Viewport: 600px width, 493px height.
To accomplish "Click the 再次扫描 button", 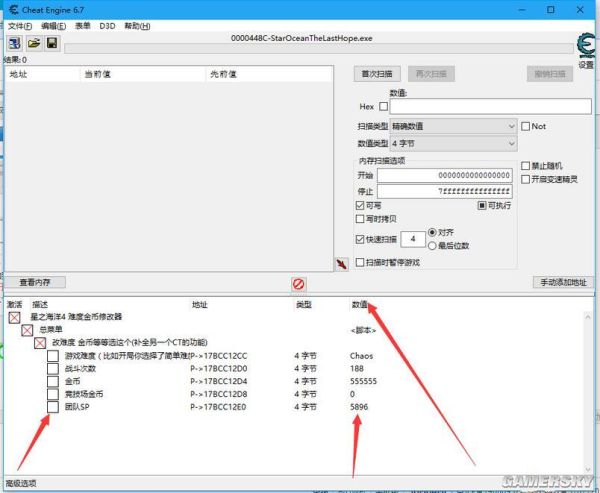I will (x=431, y=74).
